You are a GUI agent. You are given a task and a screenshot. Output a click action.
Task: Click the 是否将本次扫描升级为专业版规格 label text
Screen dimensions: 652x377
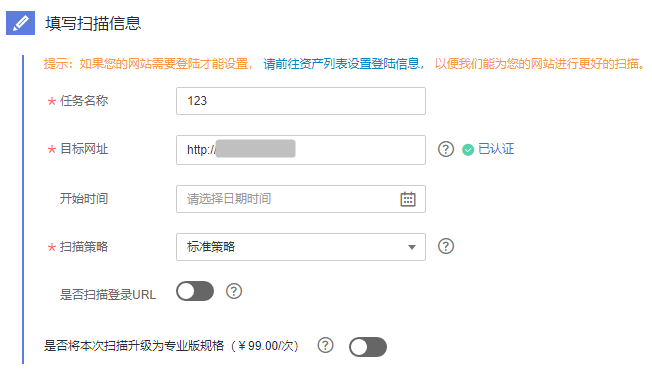click(x=134, y=345)
